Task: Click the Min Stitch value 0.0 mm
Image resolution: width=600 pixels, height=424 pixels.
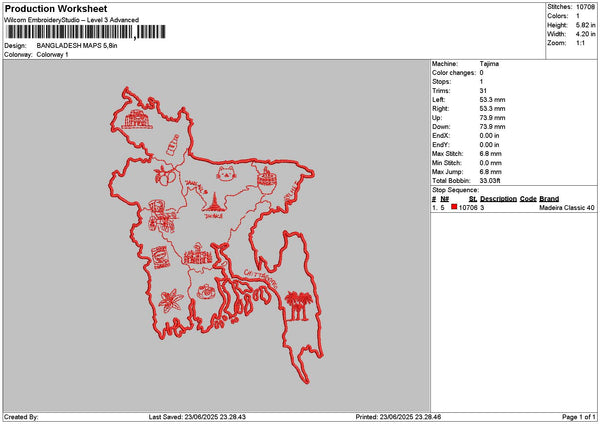Action: (x=490, y=163)
